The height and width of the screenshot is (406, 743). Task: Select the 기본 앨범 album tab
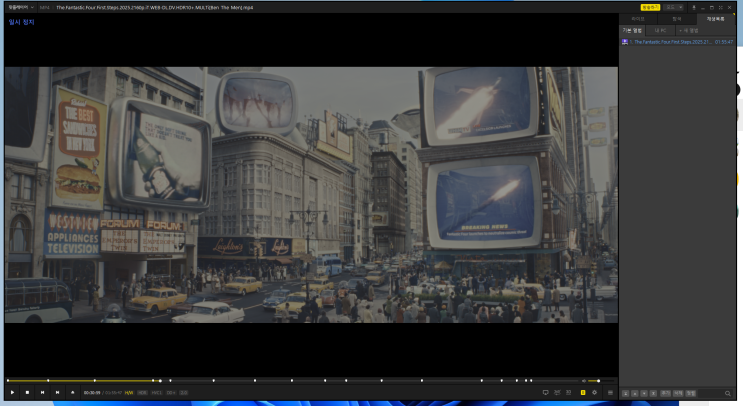(x=632, y=30)
